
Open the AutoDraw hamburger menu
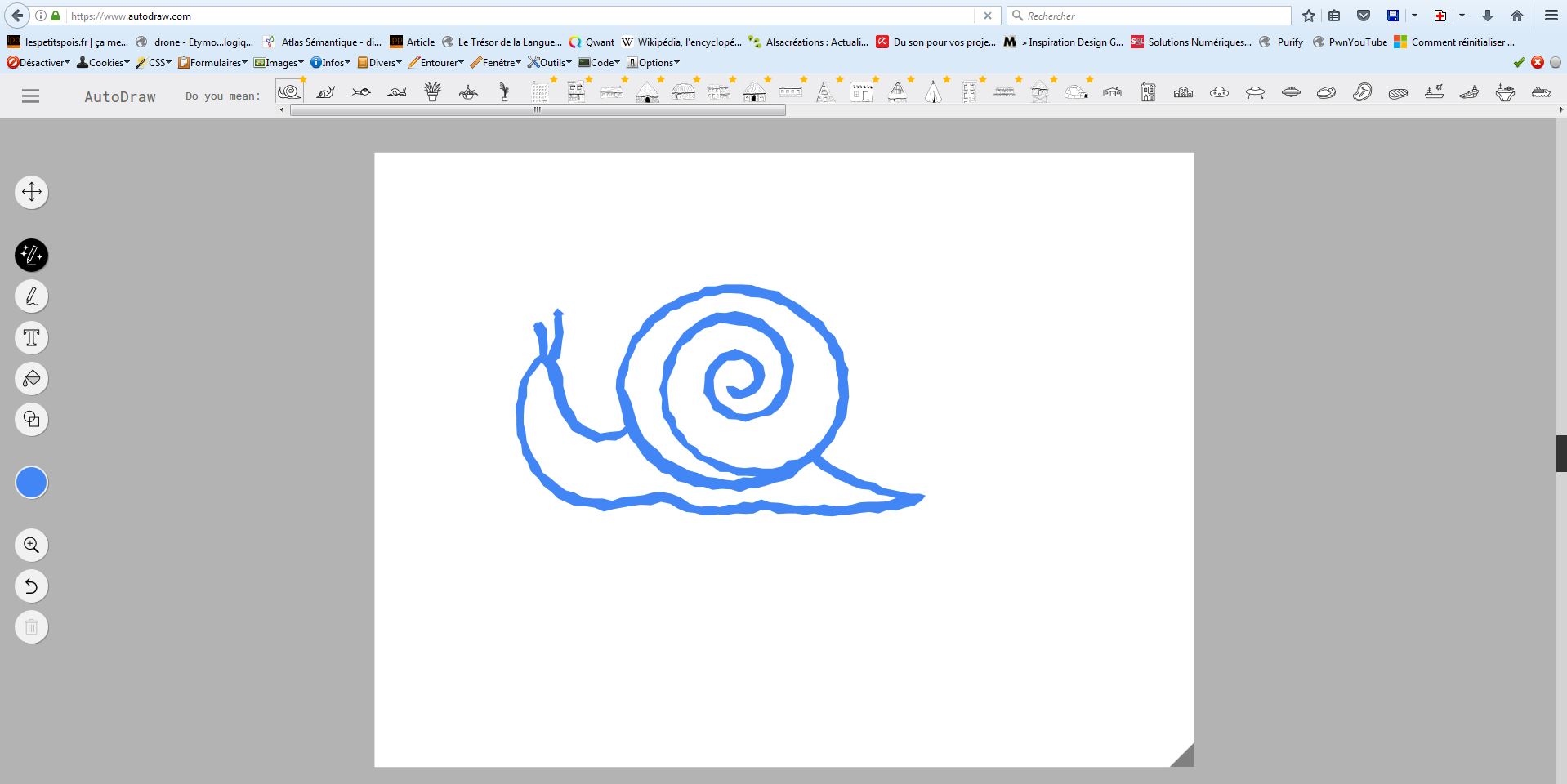(x=30, y=96)
